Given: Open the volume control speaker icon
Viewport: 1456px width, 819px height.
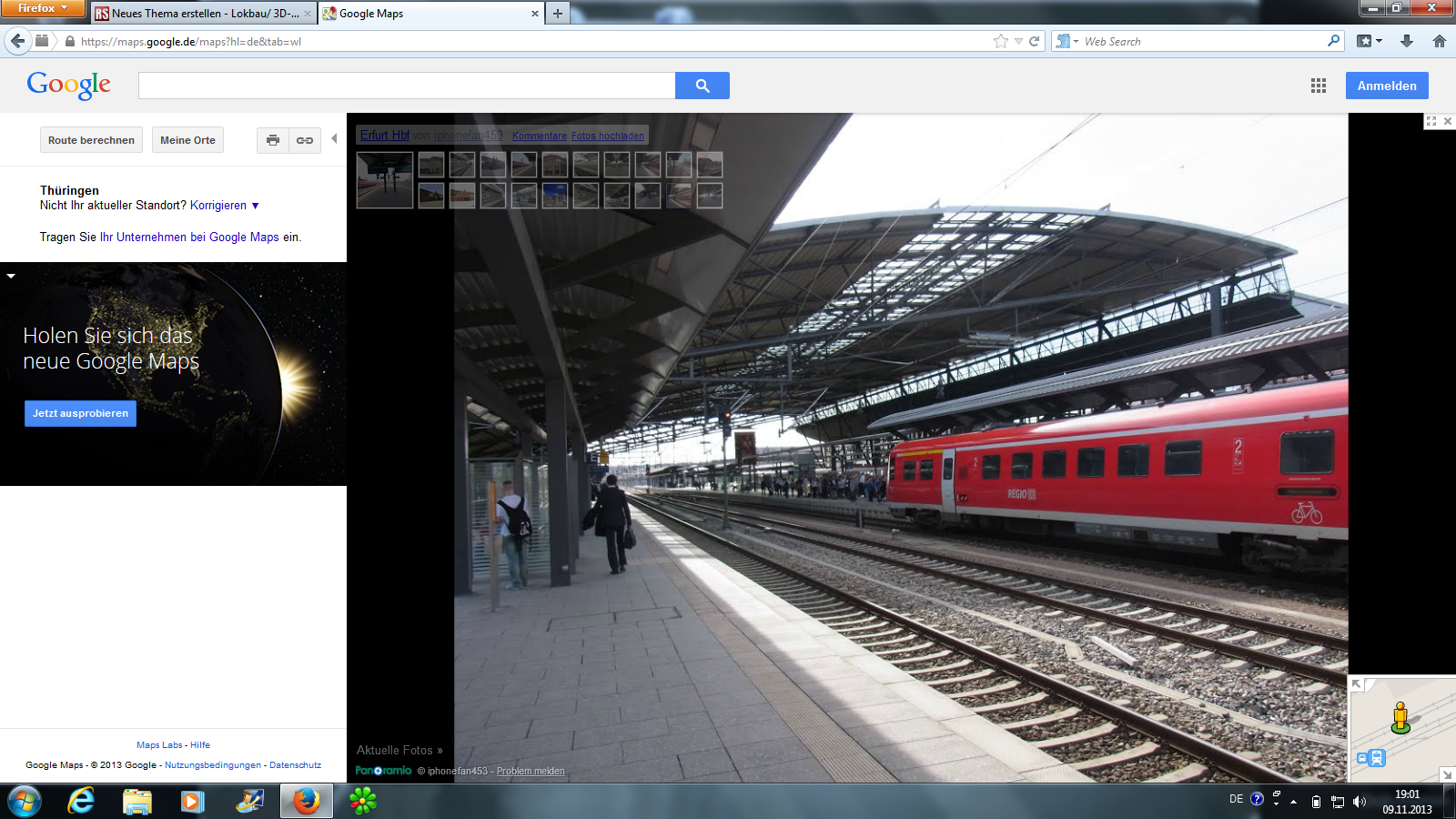Looking at the screenshot, I should click(x=1360, y=802).
